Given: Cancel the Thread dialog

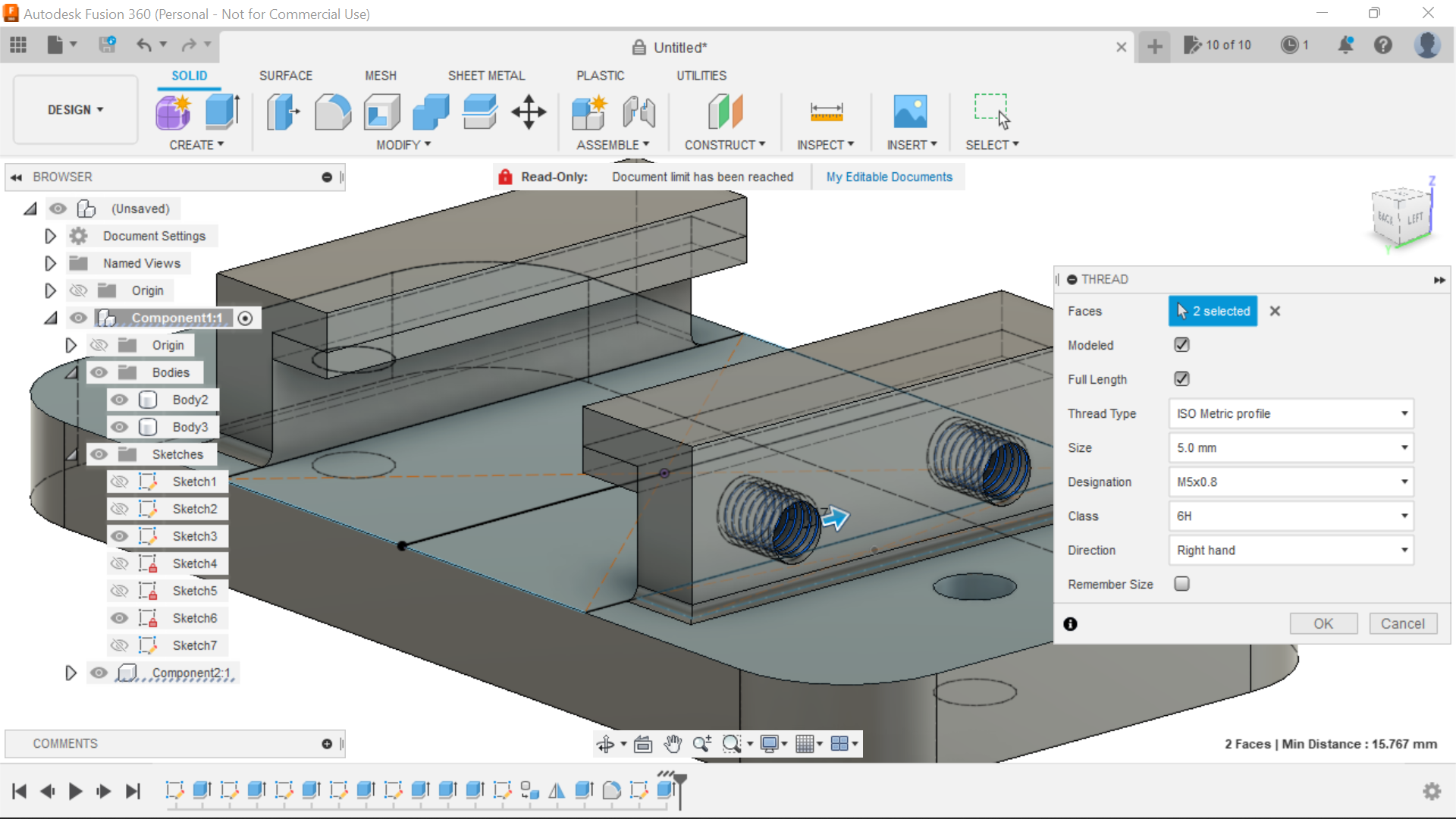Looking at the screenshot, I should pos(1403,623).
